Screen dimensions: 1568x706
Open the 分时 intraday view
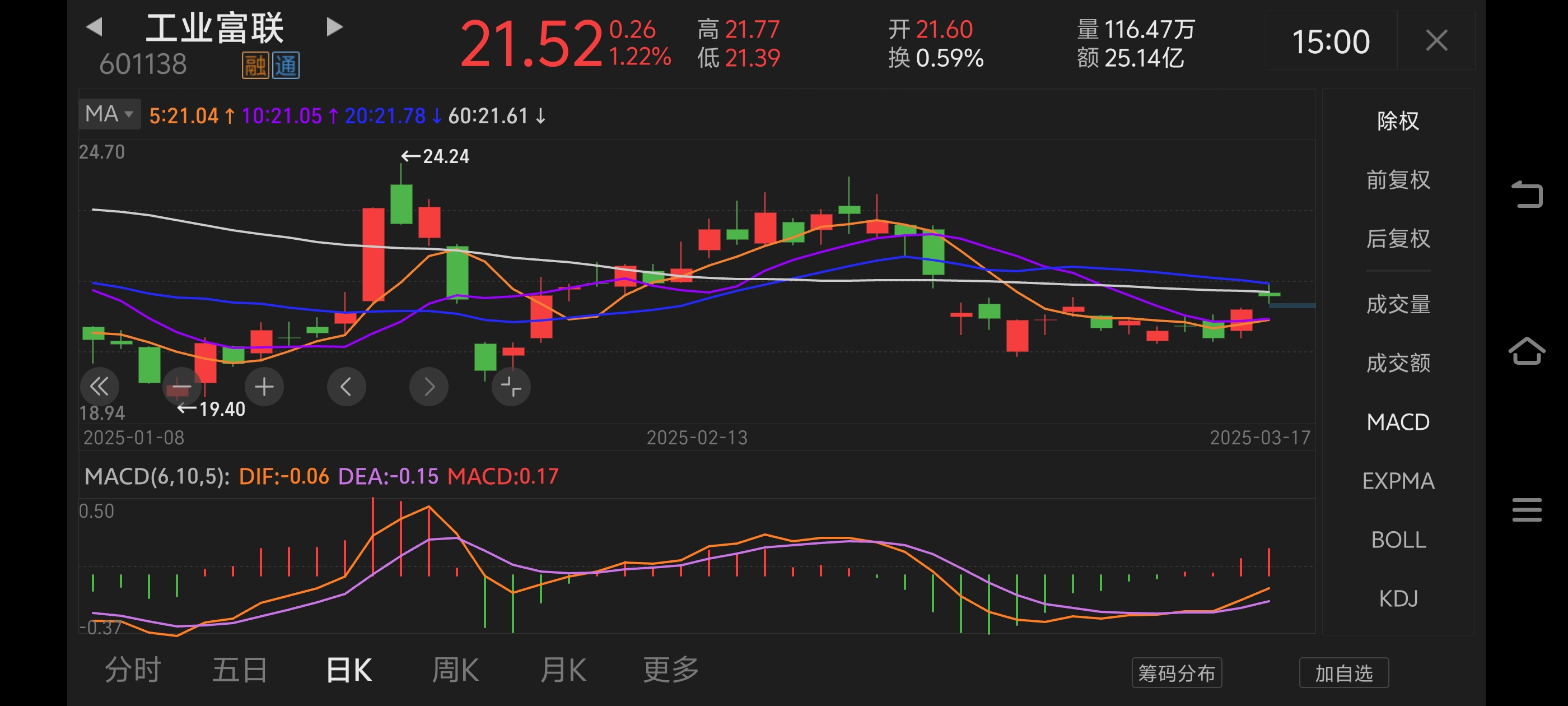click(132, 669)
